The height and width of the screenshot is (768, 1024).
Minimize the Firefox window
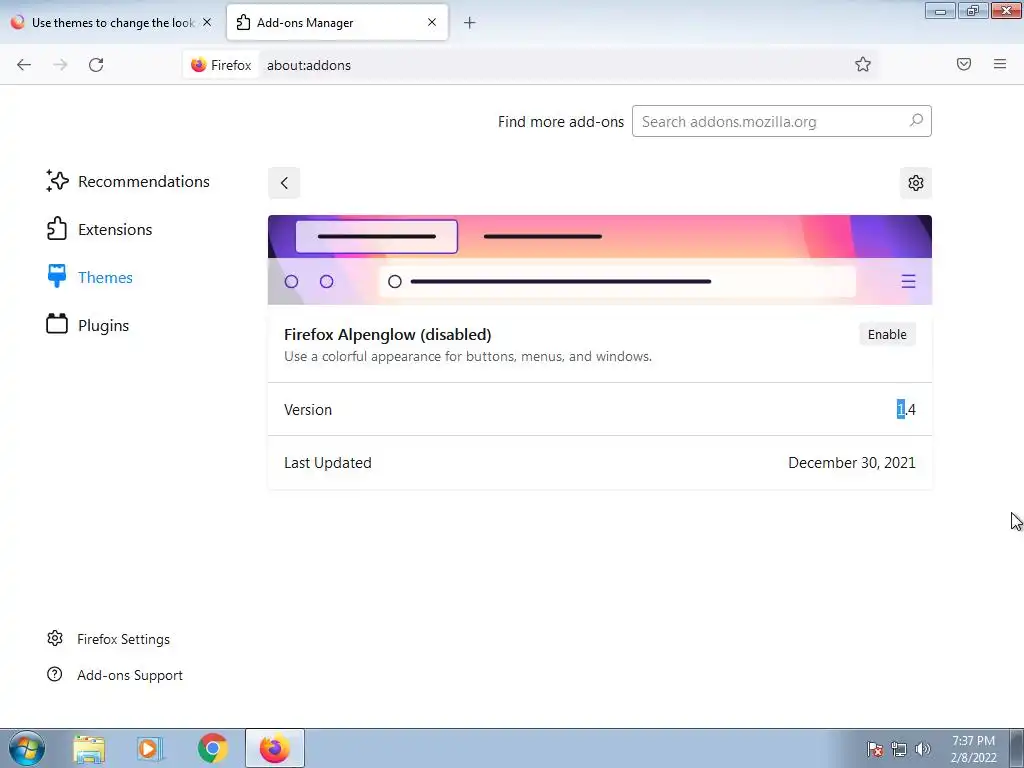tap(940, 10)
